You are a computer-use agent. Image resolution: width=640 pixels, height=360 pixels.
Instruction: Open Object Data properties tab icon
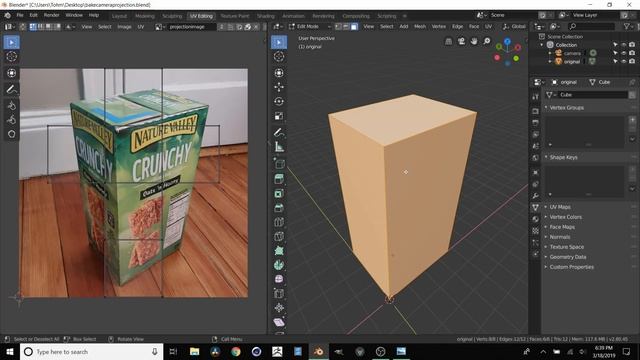coord(536,207)
